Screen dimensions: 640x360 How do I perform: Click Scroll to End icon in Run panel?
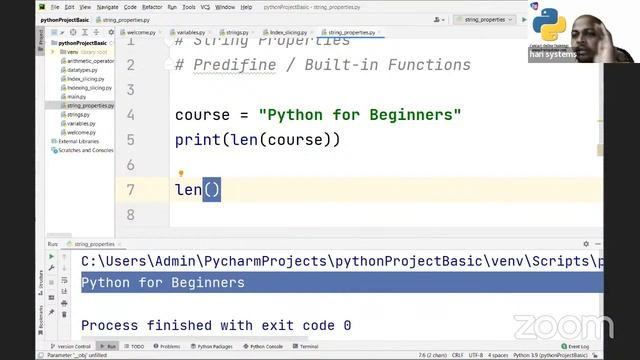coord(64,291)
